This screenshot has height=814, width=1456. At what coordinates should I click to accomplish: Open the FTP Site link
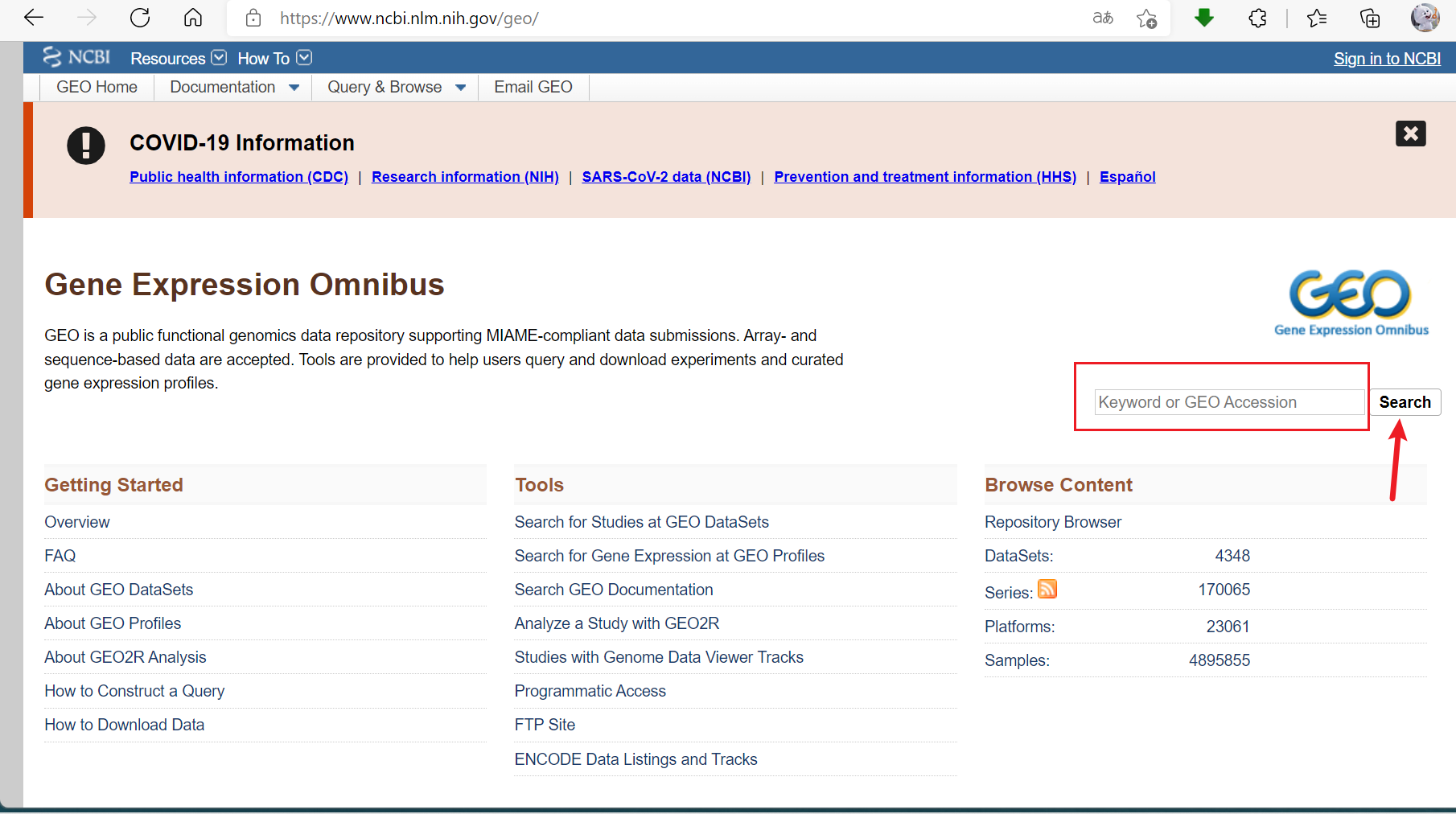click(x=545, y=725)
